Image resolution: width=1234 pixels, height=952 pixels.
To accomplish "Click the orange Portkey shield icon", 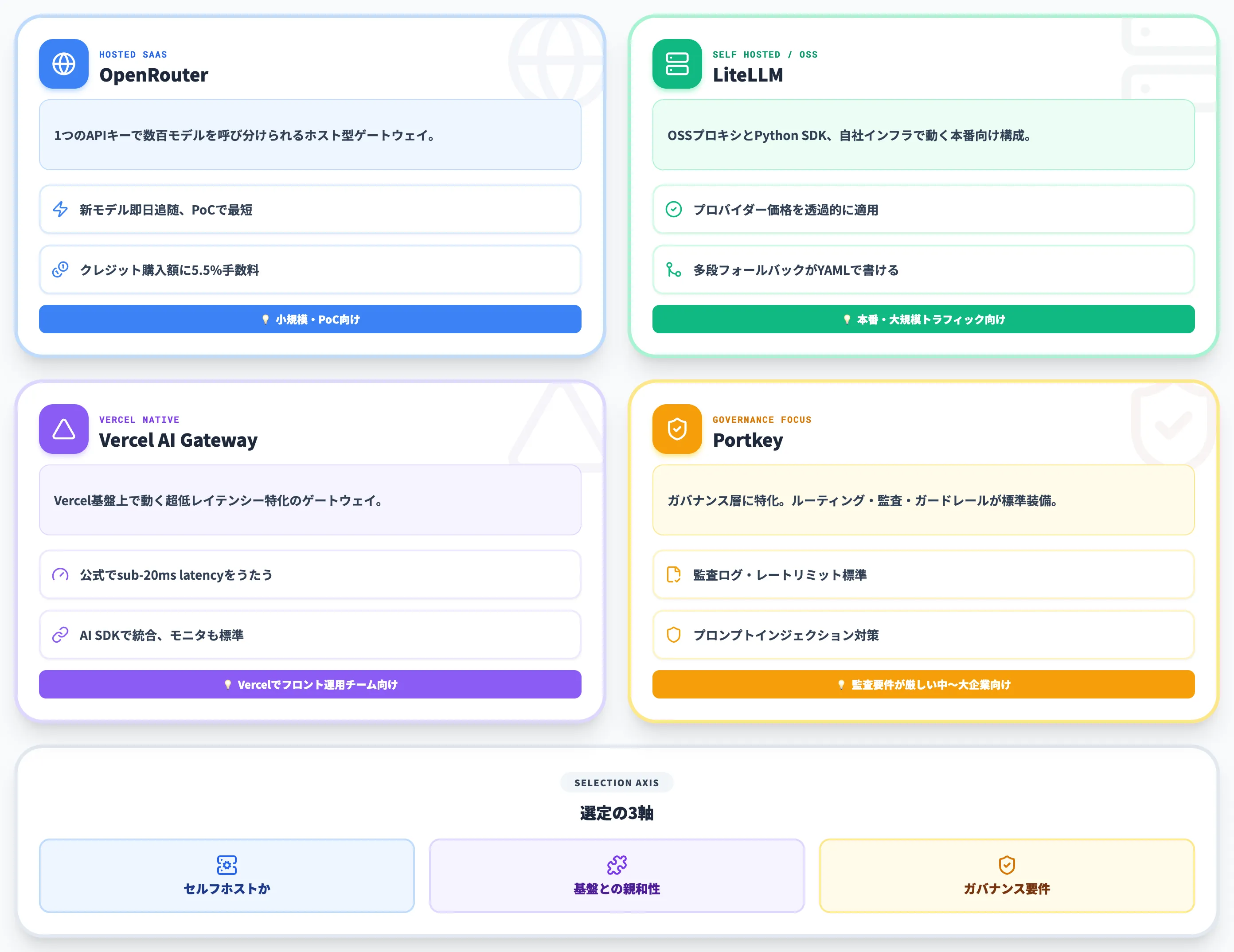I will coord(677,429).
